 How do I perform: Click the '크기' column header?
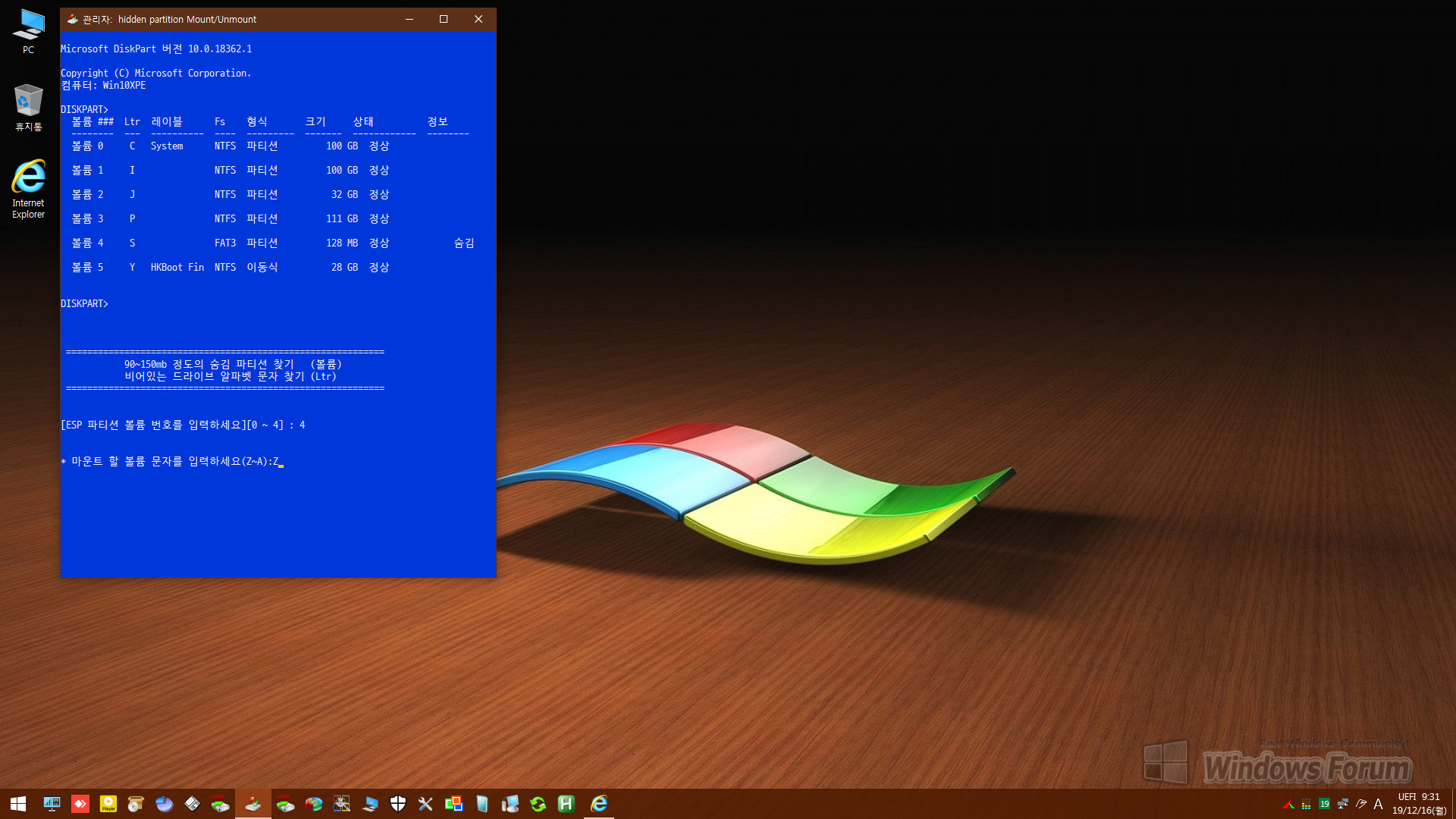click(315, 121)
